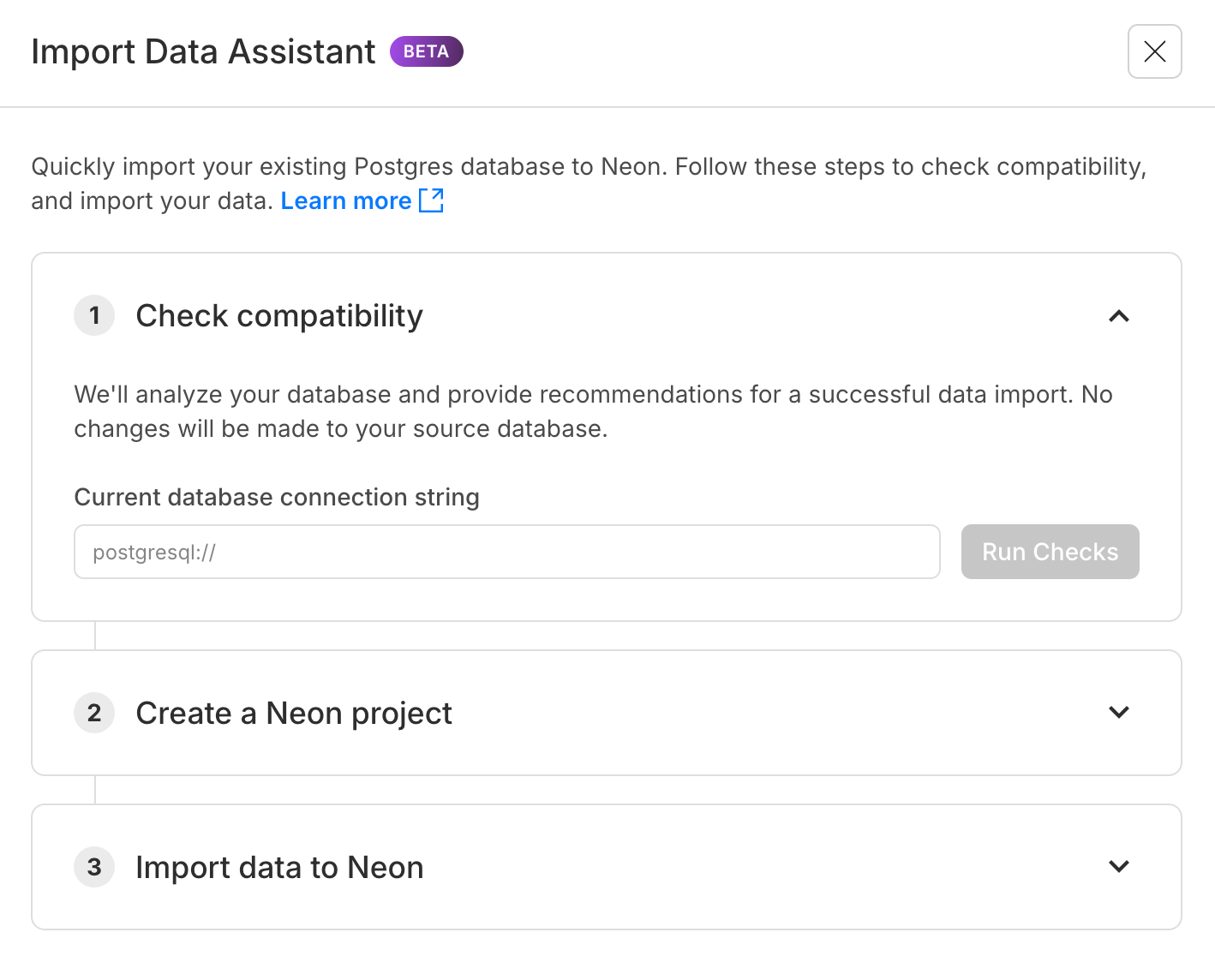Click the "Quickly import your existing Postgres" intro text
1215x980 pixels.
coord(589,183)
